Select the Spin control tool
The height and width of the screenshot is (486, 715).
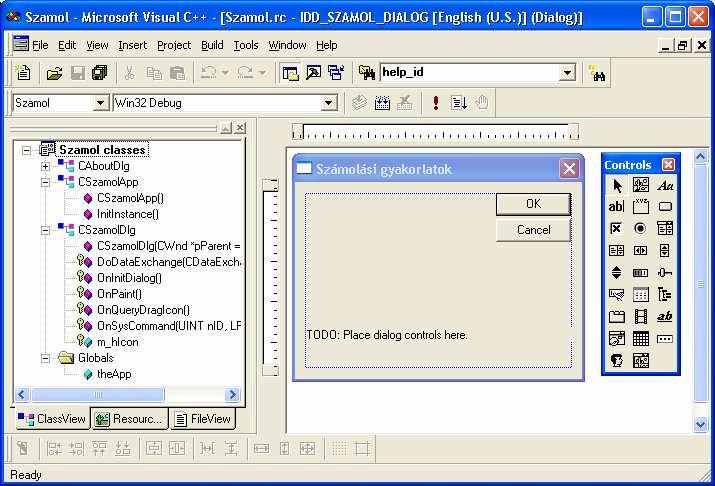click(x=617, y=273)
